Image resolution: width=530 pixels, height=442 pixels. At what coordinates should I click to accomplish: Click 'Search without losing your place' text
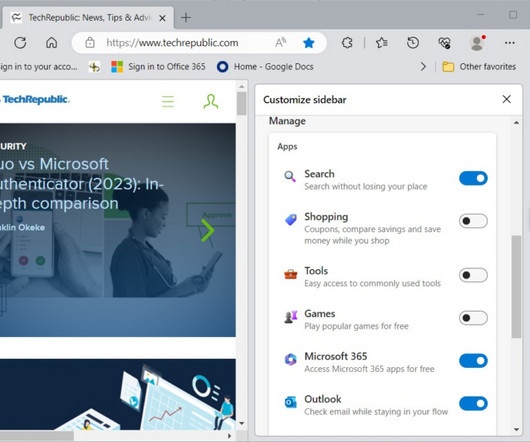click(x=366, y=187)
